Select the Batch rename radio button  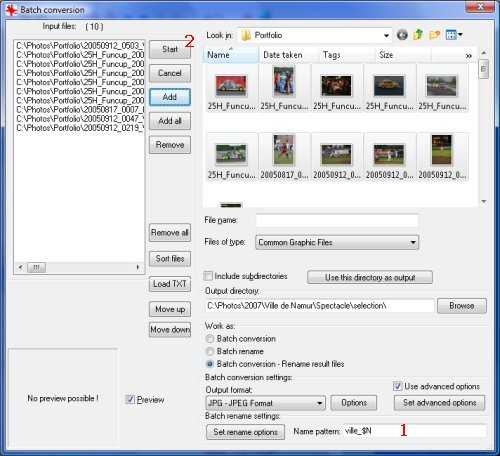(x=210, y=351)
